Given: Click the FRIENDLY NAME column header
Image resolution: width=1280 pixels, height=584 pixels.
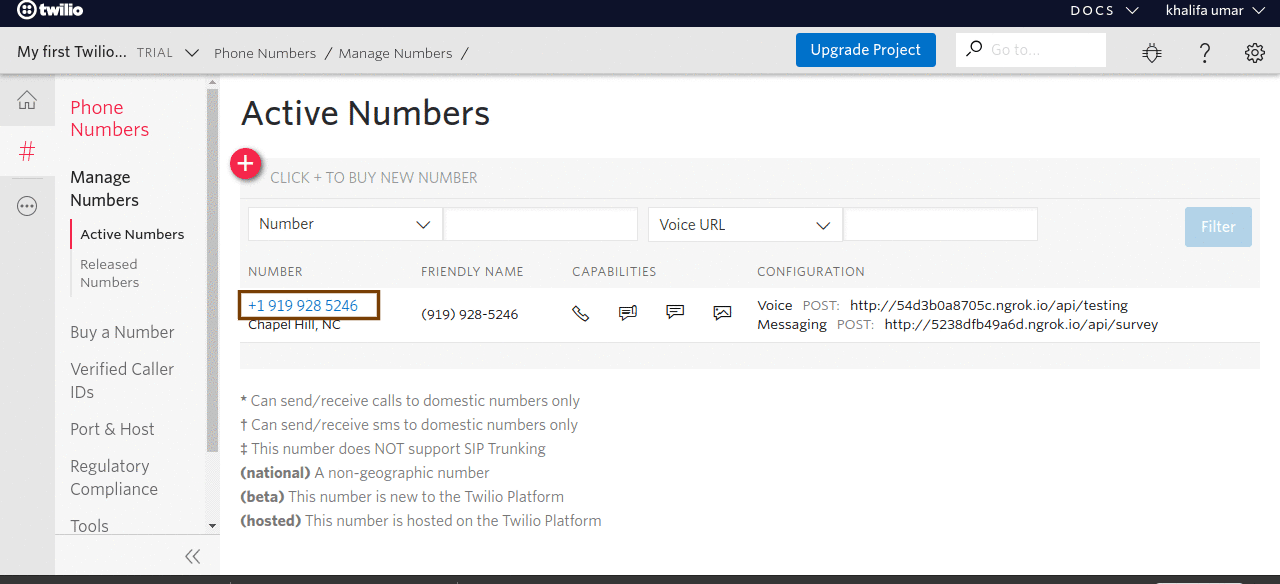Looking at the screenshot, I should [x=472, y=272].
